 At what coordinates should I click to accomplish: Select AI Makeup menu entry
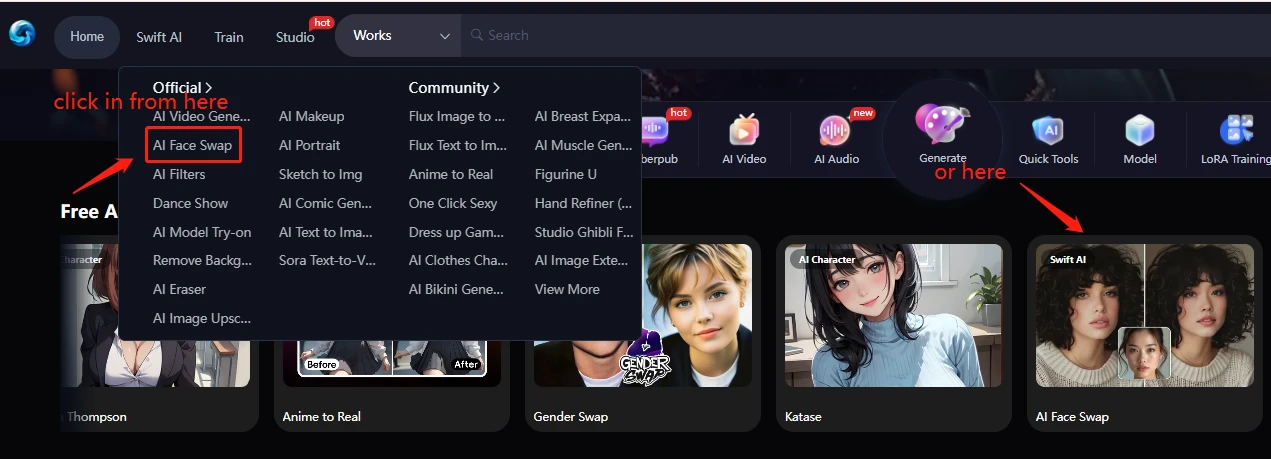[311, 116]
